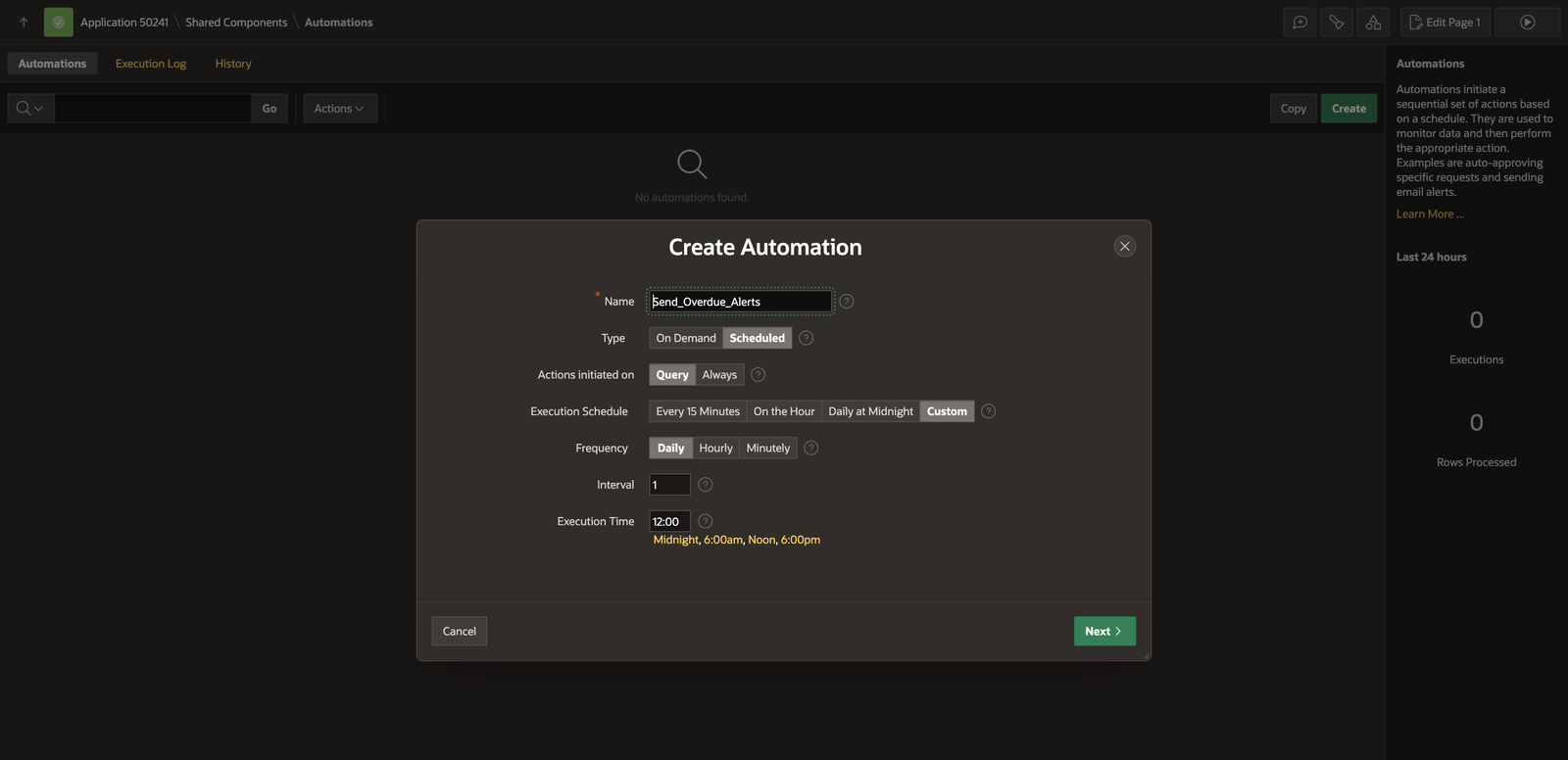Click into the Execution Time field
Screen dimensions: 1568x760
pyautogui.click(x=669, y=522)
